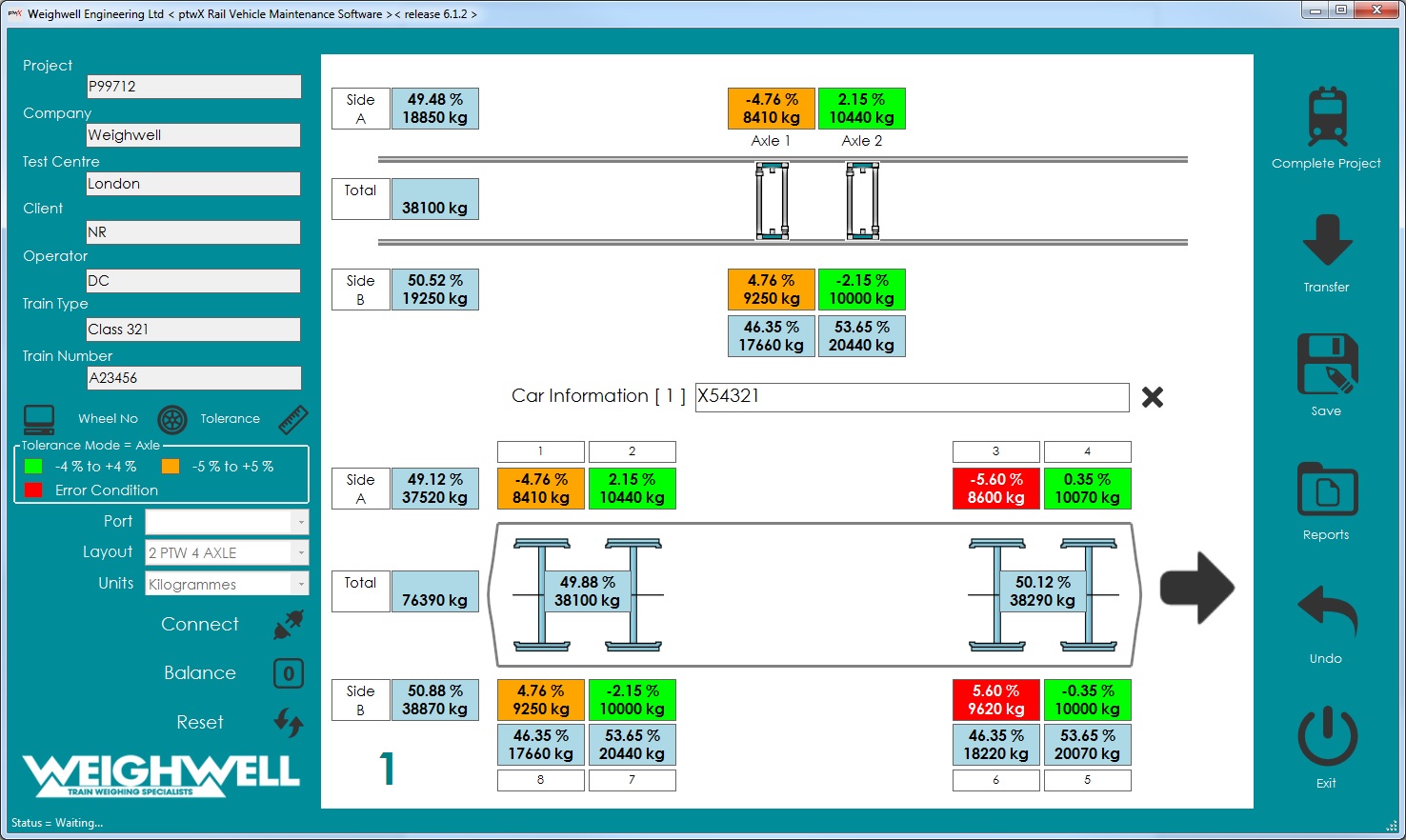Screen dimensions: 1406x840
Task: Click the computer monitor icon
Action: (x=39, y=419)
